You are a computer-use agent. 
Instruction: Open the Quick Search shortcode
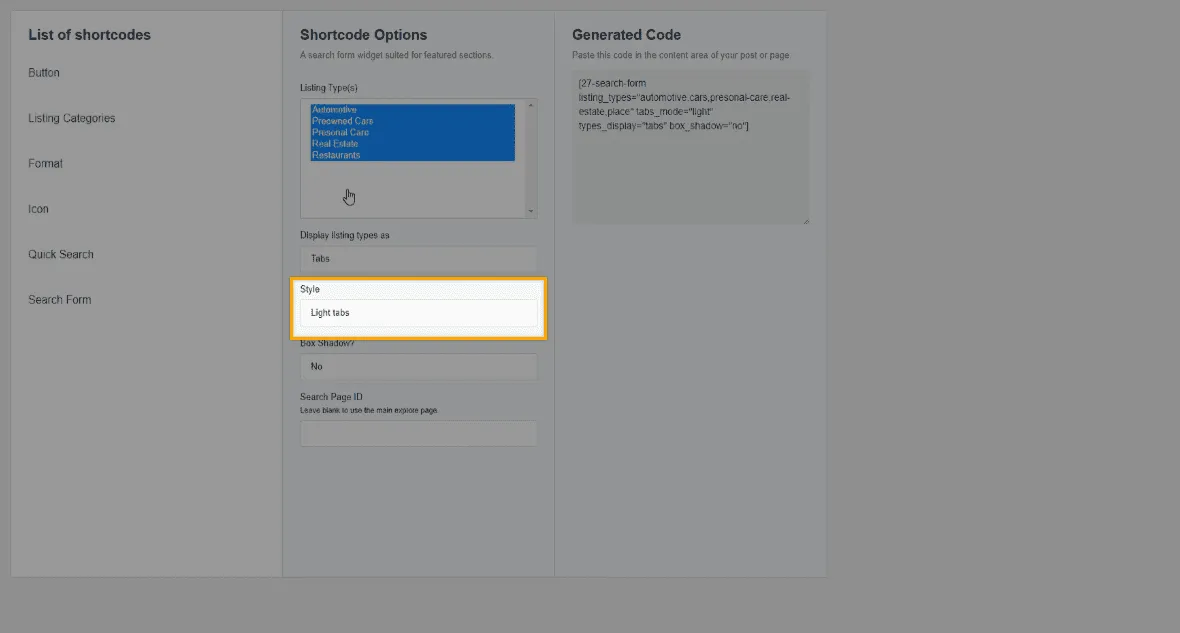pos(61,254)
